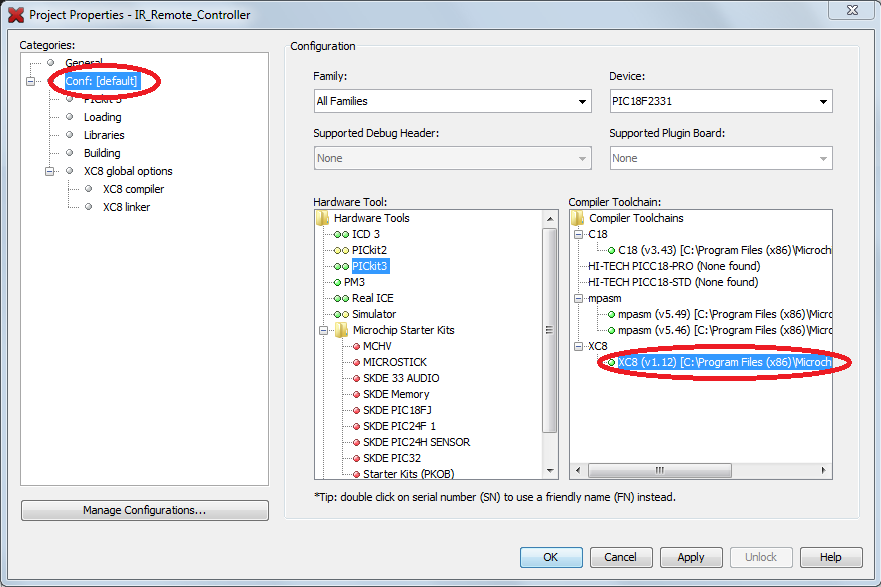Select SKDE PIC24F 1 starter kit
This screenshot has width=881, height=587.
[x=399, y=426]
